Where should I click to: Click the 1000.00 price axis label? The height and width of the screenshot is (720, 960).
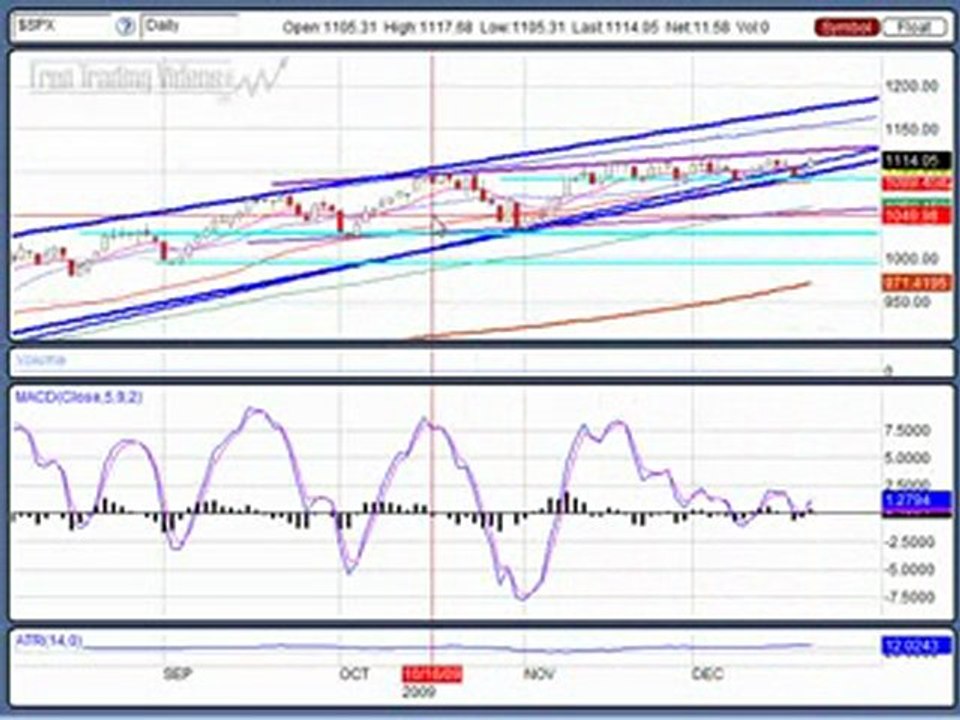pos(912,258)
